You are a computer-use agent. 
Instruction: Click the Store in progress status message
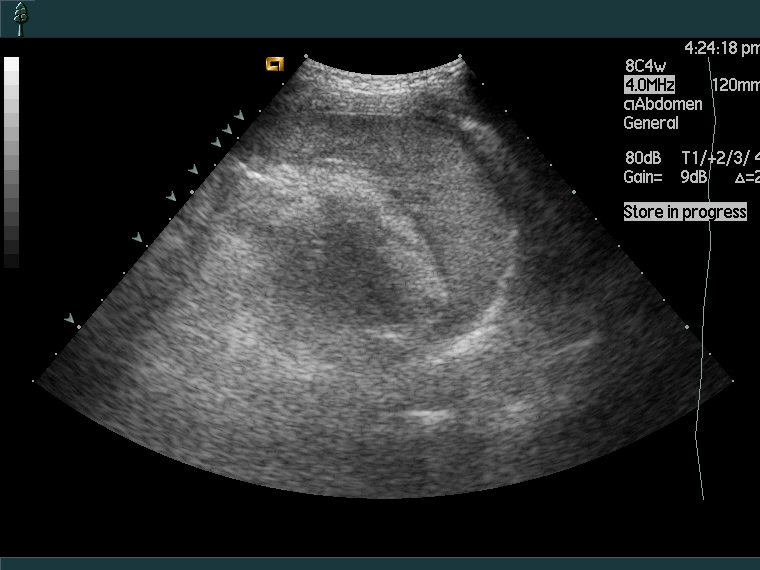tap(685, 212)
